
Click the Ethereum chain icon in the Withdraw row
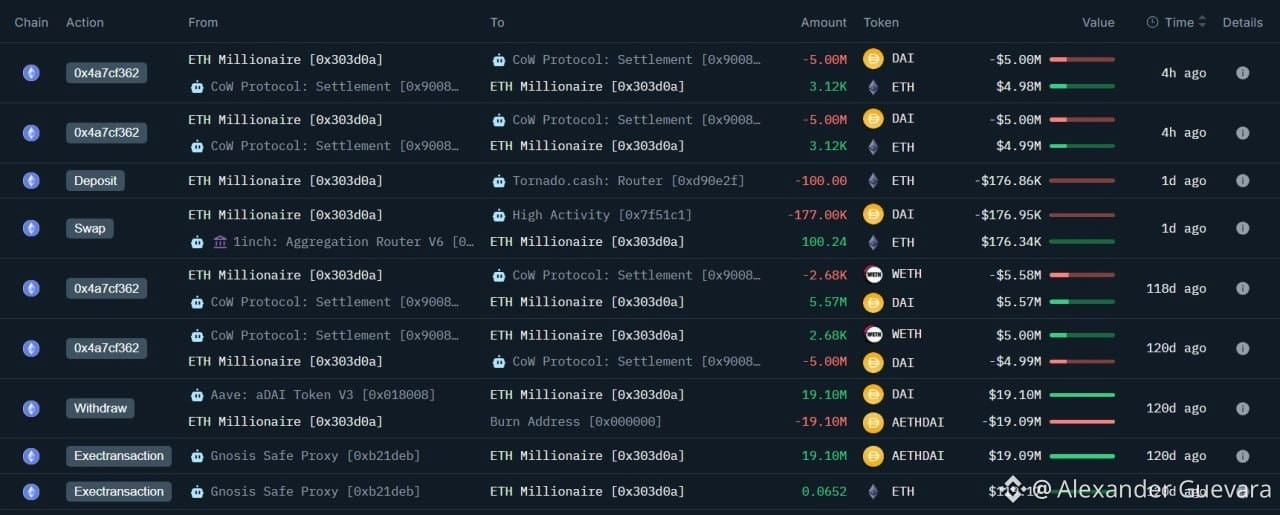(x=31, y=408)
